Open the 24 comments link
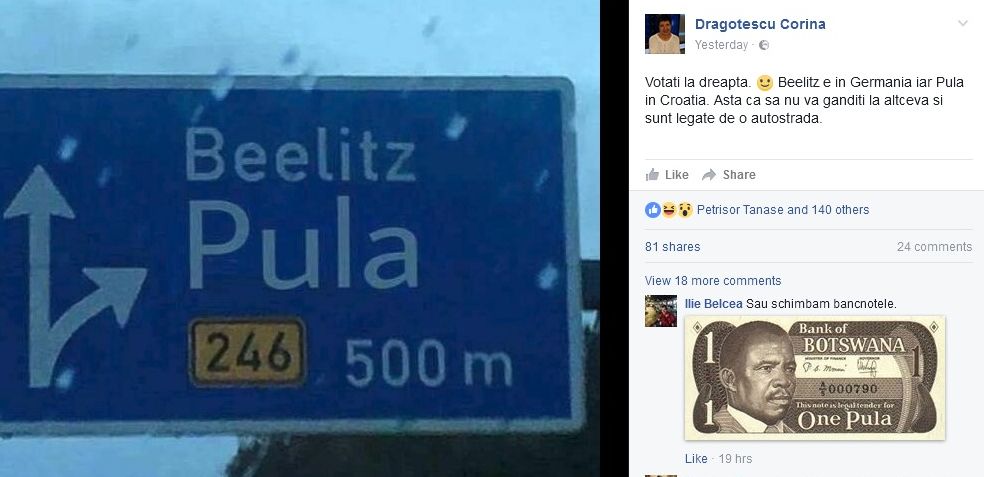The image size is (984, 477). 934,247
